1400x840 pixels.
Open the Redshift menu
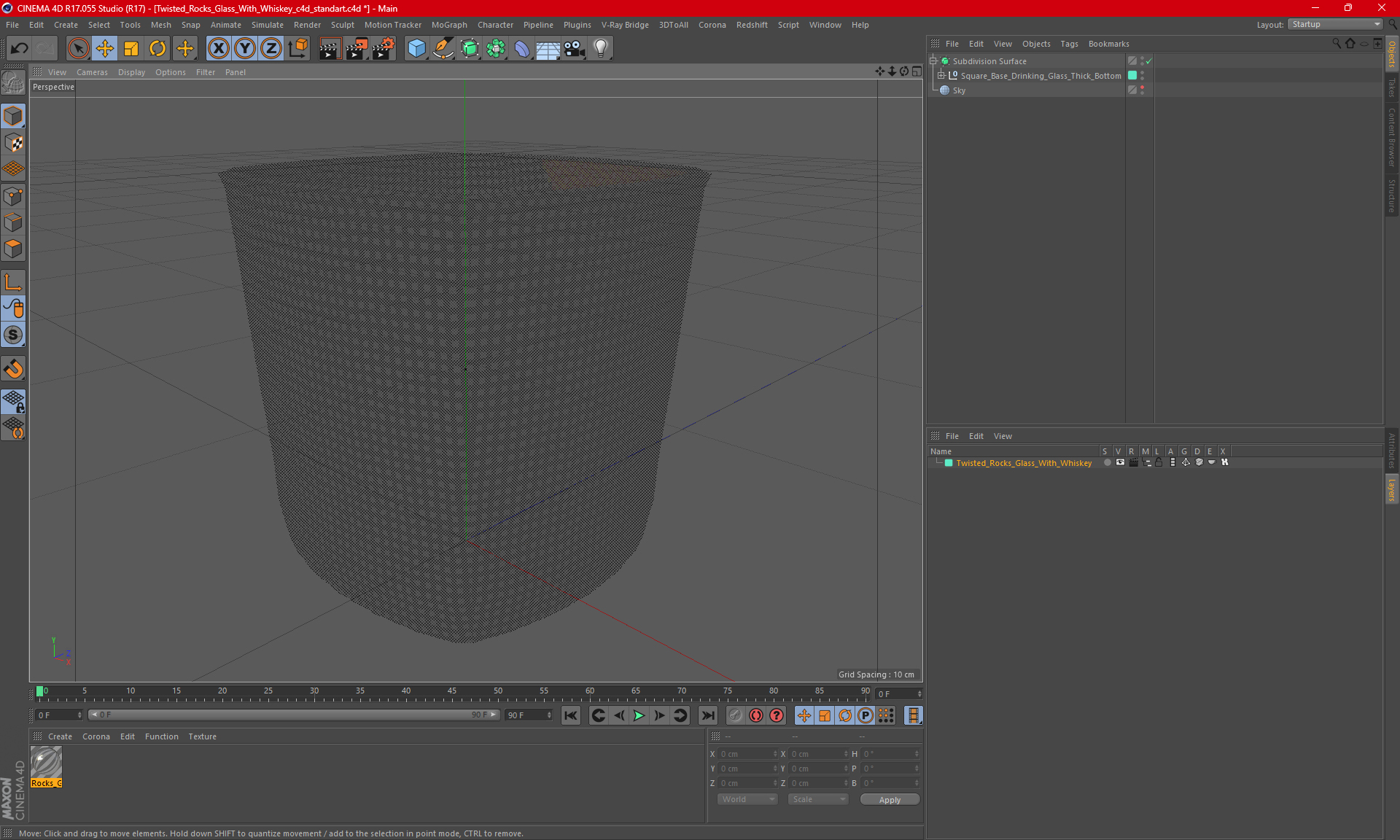(752, 25)
